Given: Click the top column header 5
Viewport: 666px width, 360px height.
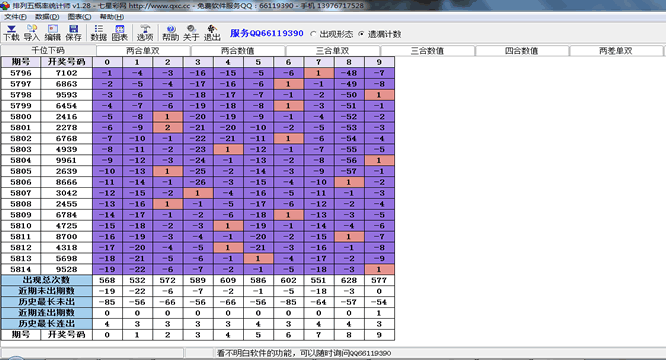Looking at the screenshot, I should point(258,62).
